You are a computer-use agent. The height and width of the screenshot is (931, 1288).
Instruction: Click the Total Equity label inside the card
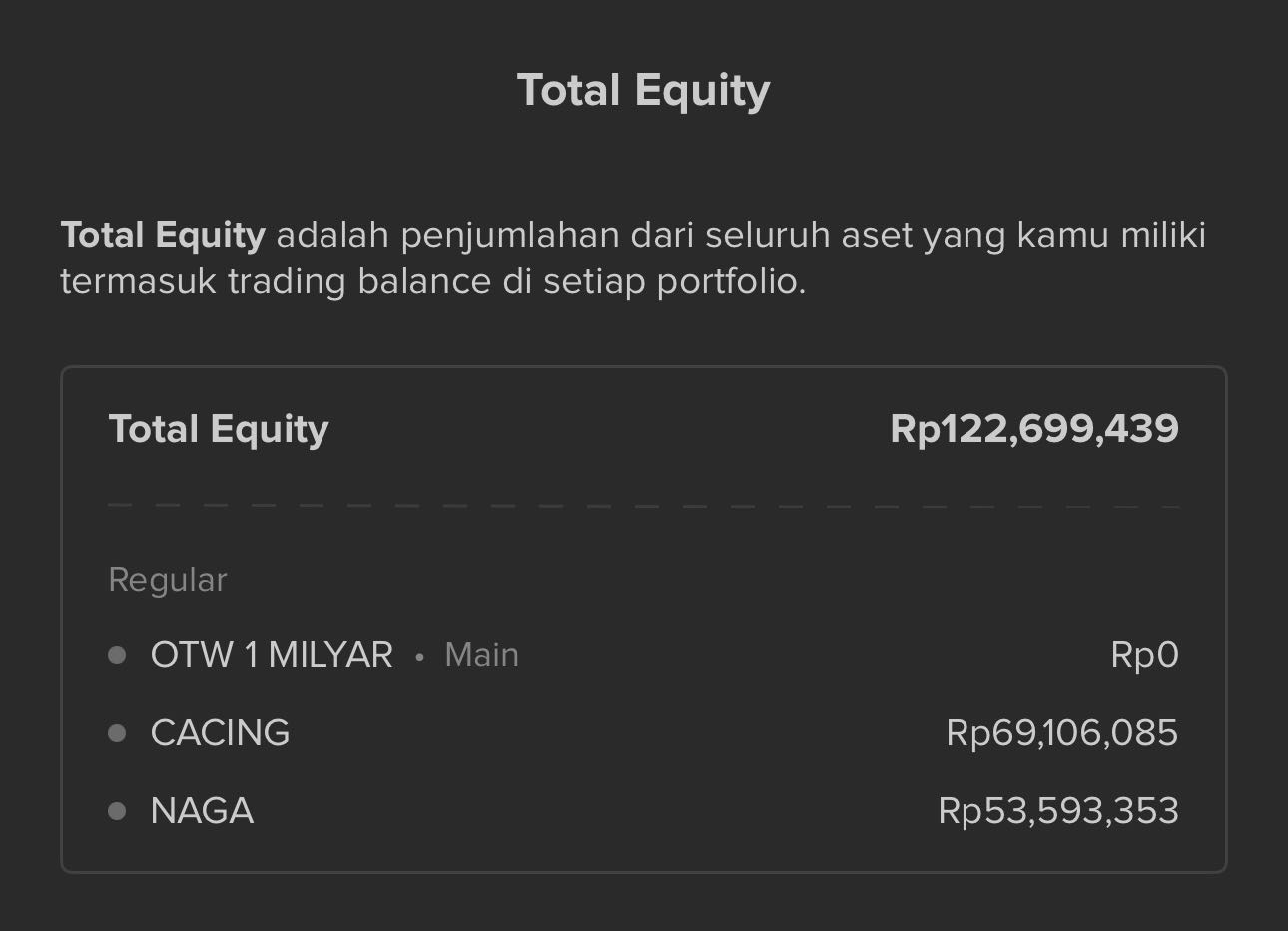pyautogui.click(x=219, y=429)
